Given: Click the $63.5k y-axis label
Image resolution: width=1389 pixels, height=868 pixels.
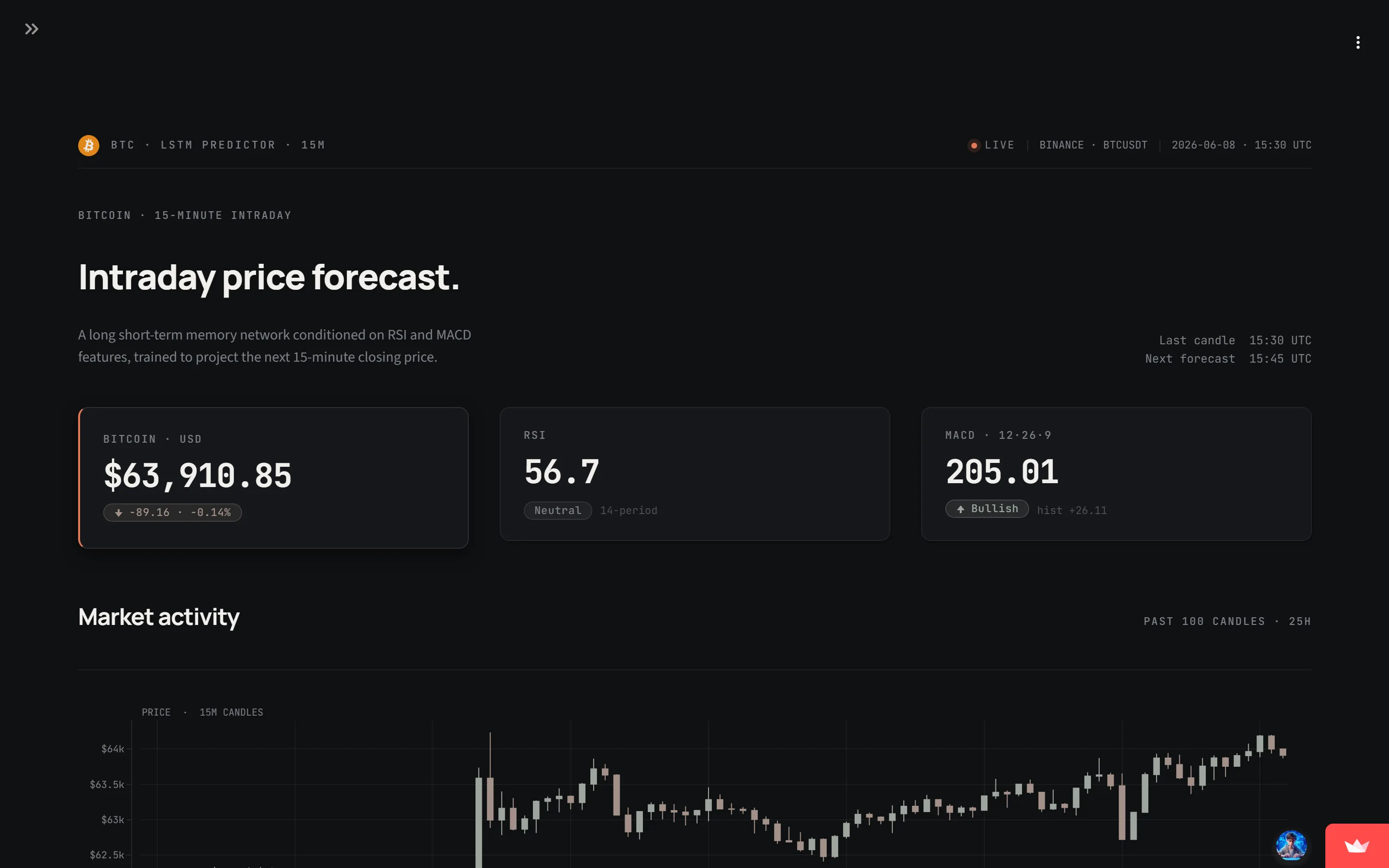Looking at the screenshot, I should pos(107,784).
